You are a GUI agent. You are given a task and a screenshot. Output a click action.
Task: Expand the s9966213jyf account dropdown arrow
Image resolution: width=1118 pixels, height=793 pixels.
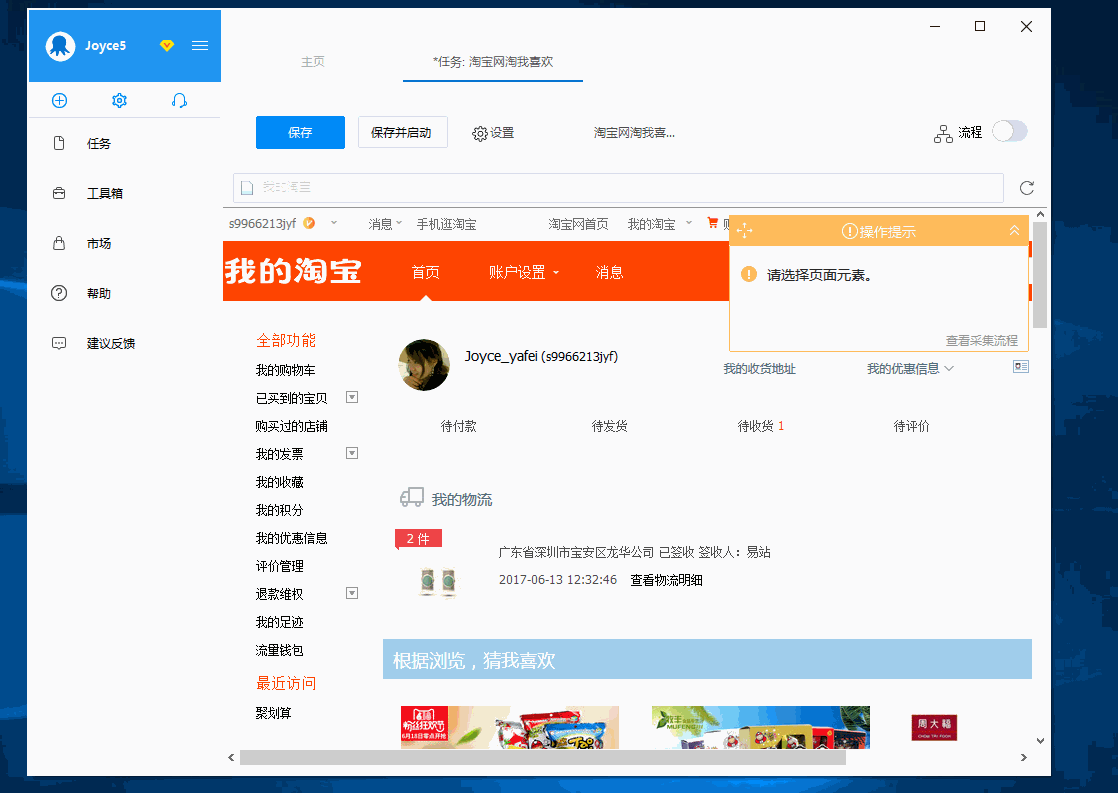334,223
